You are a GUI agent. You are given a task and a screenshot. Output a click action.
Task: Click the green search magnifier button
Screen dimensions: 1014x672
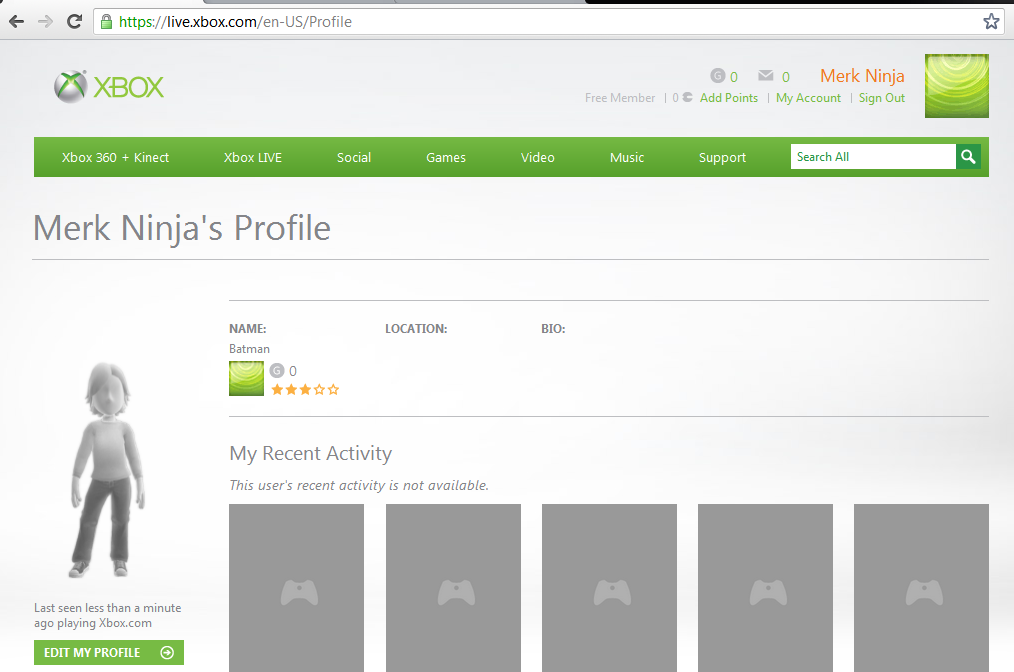coord(968,157)
